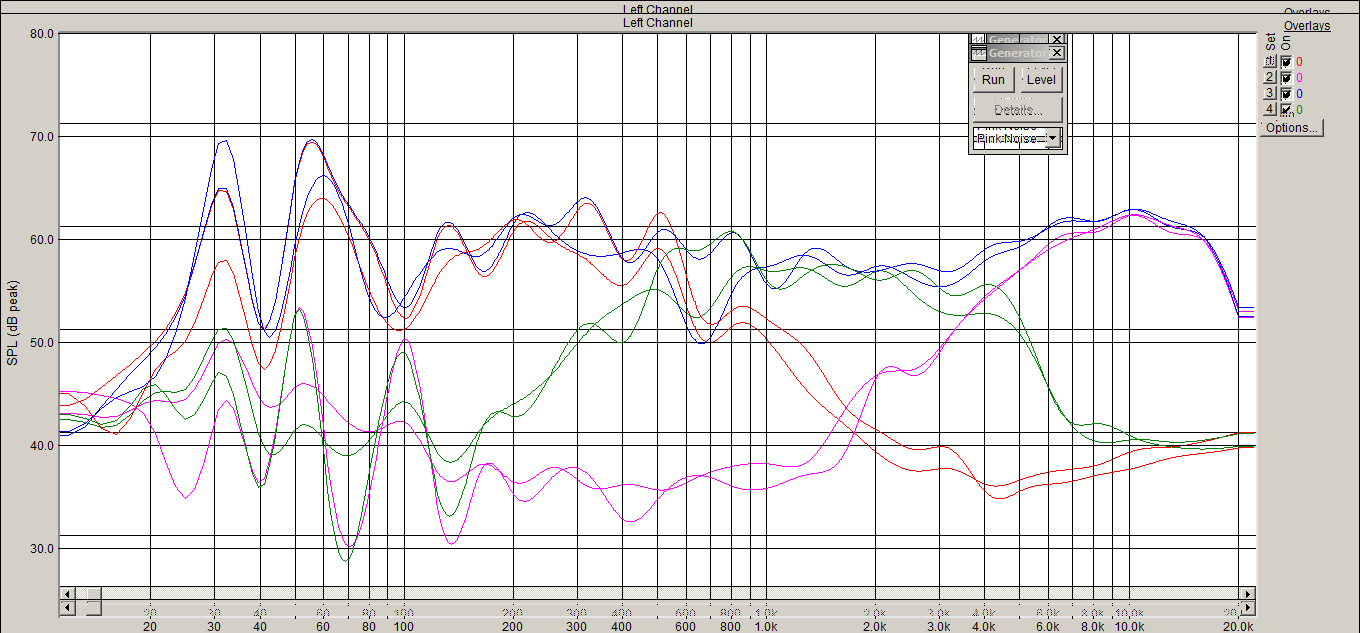Toggle the red overlay 1 On checkbox
Screen dimensions: 1360x633
pos(1286,62)
